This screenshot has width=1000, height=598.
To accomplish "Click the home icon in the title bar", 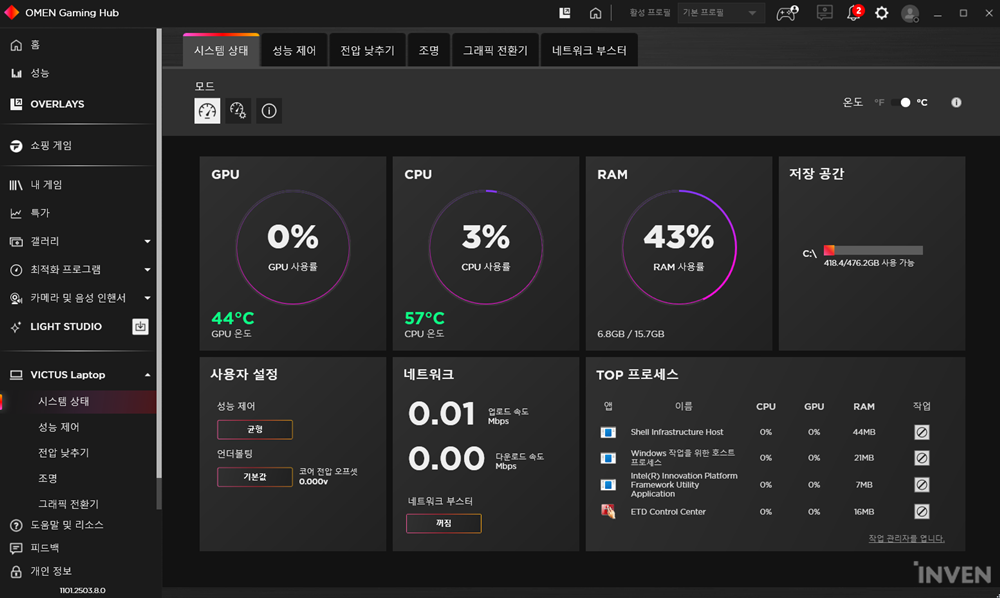I will click(x=595, y=13).
